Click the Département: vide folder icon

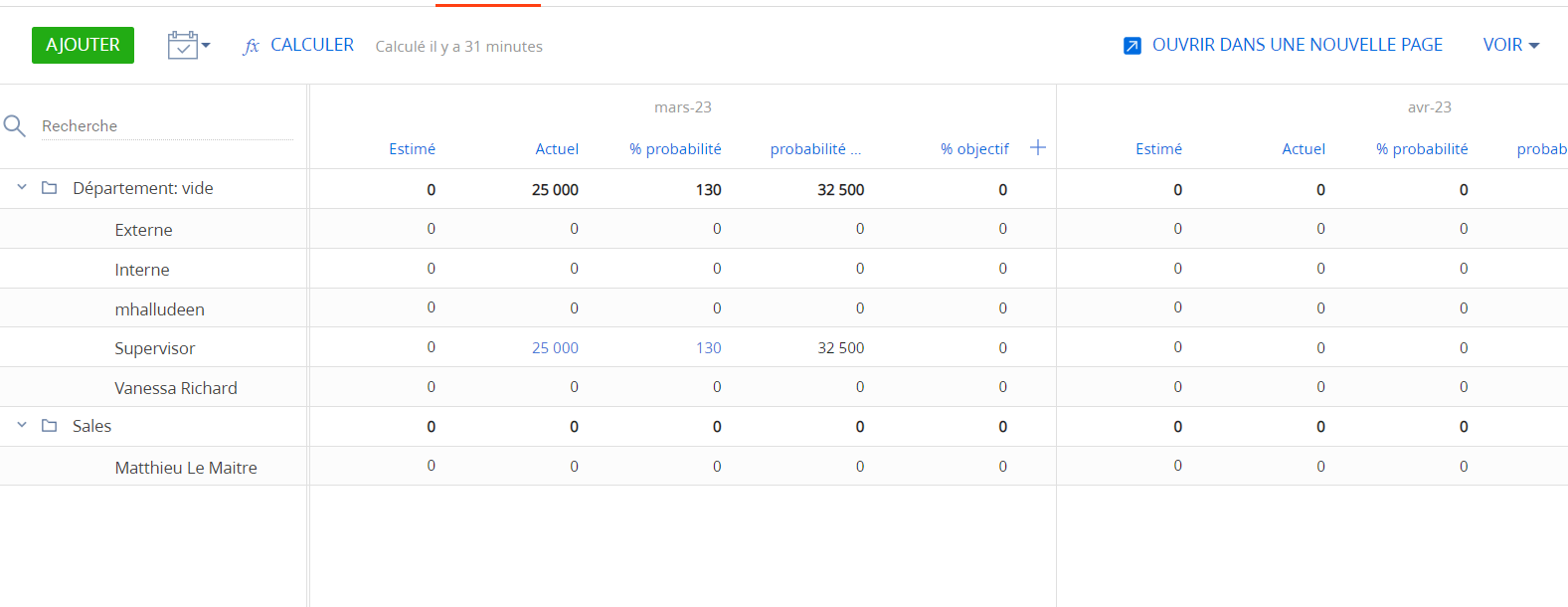(x=49, y=187)
